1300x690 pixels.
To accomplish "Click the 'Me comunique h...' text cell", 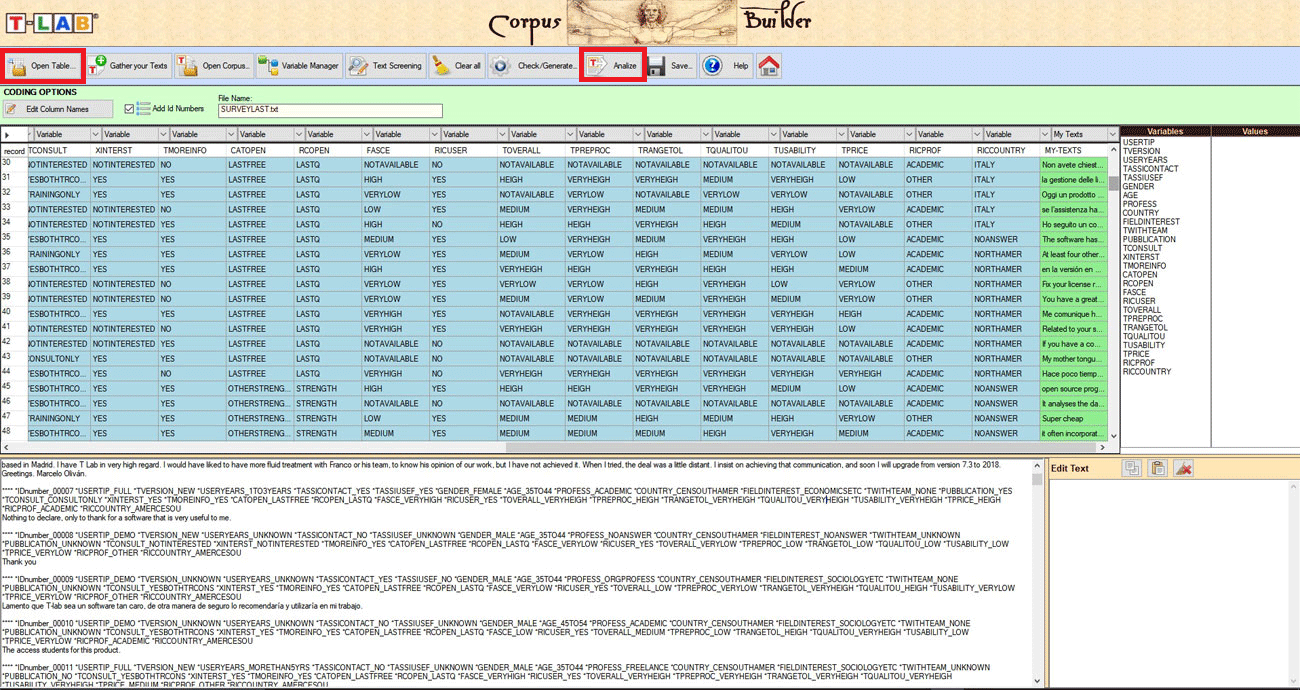I will [x=1072, y=314].
